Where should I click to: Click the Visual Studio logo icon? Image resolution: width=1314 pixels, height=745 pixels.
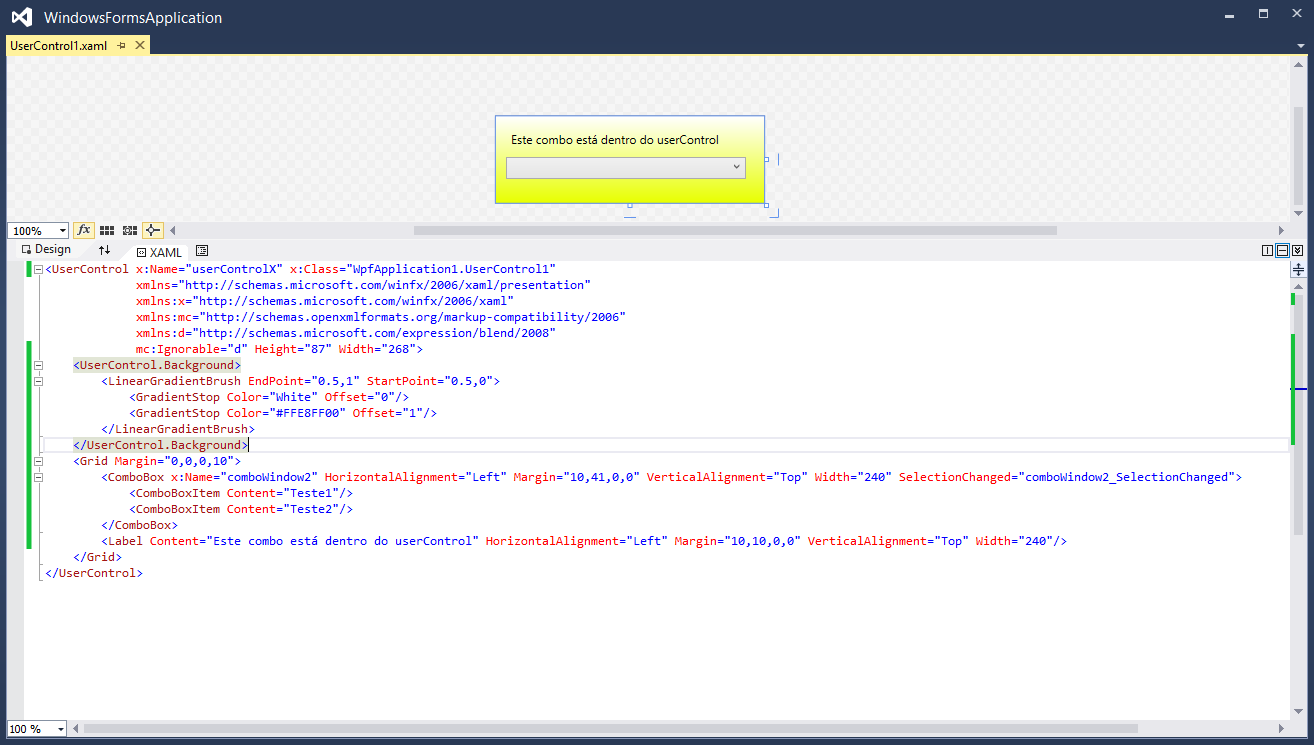[21, 17]
